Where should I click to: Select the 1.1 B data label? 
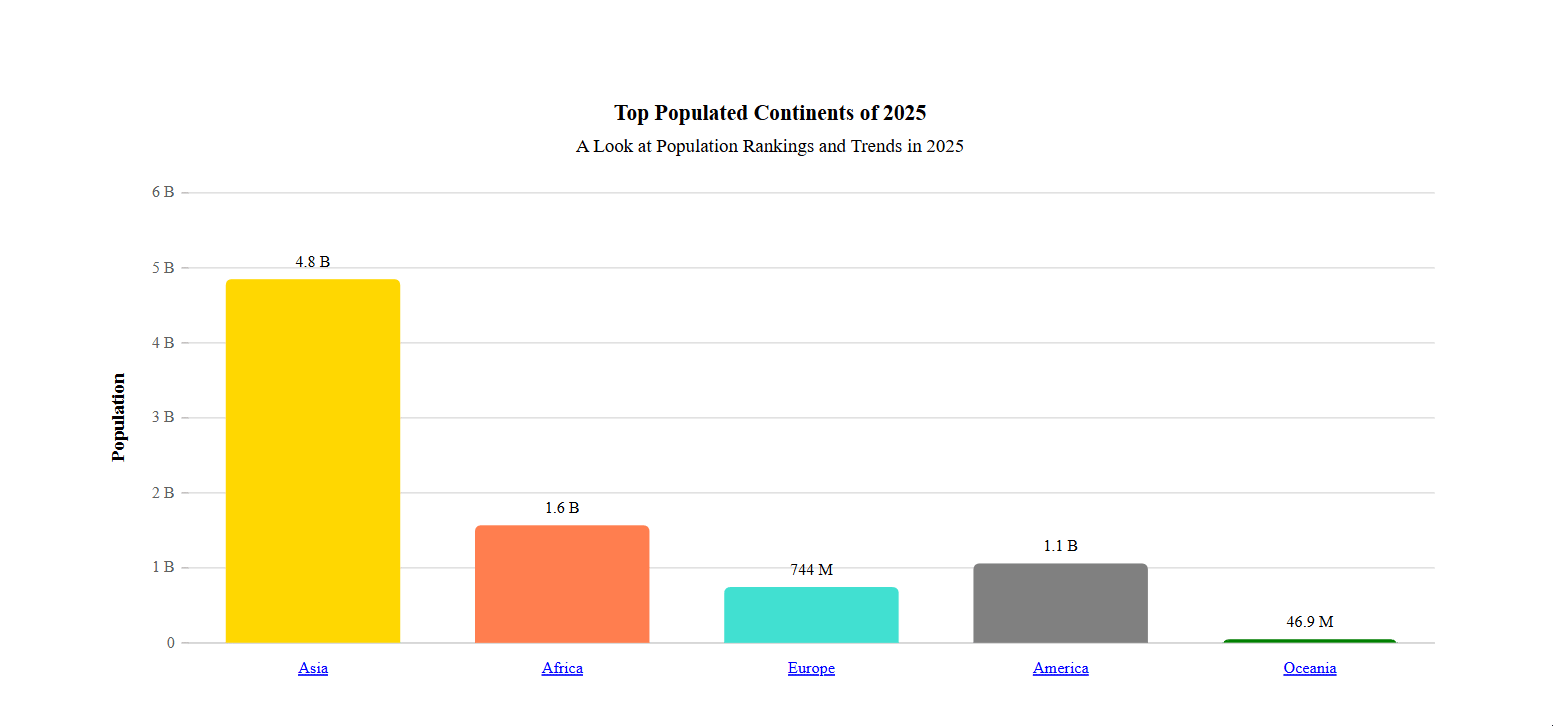[x=1060, y=546]
